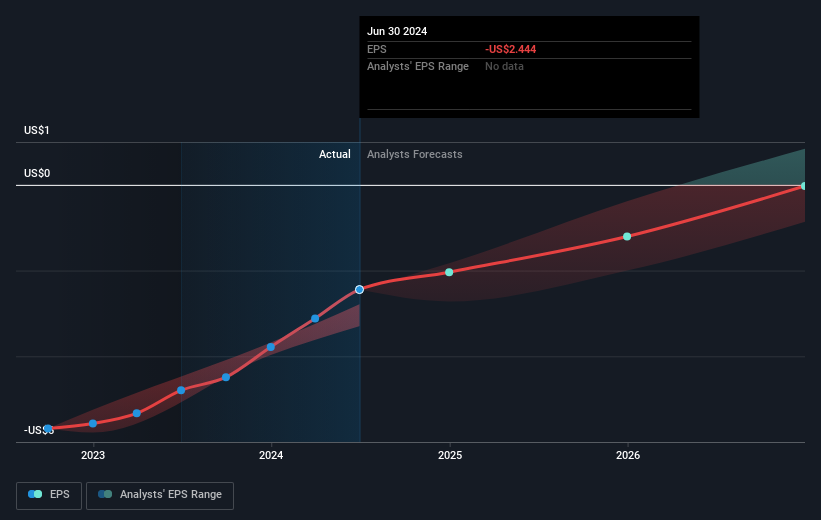
Task: Click the 2026 forecast EPS data point
Action: (627, 237)
